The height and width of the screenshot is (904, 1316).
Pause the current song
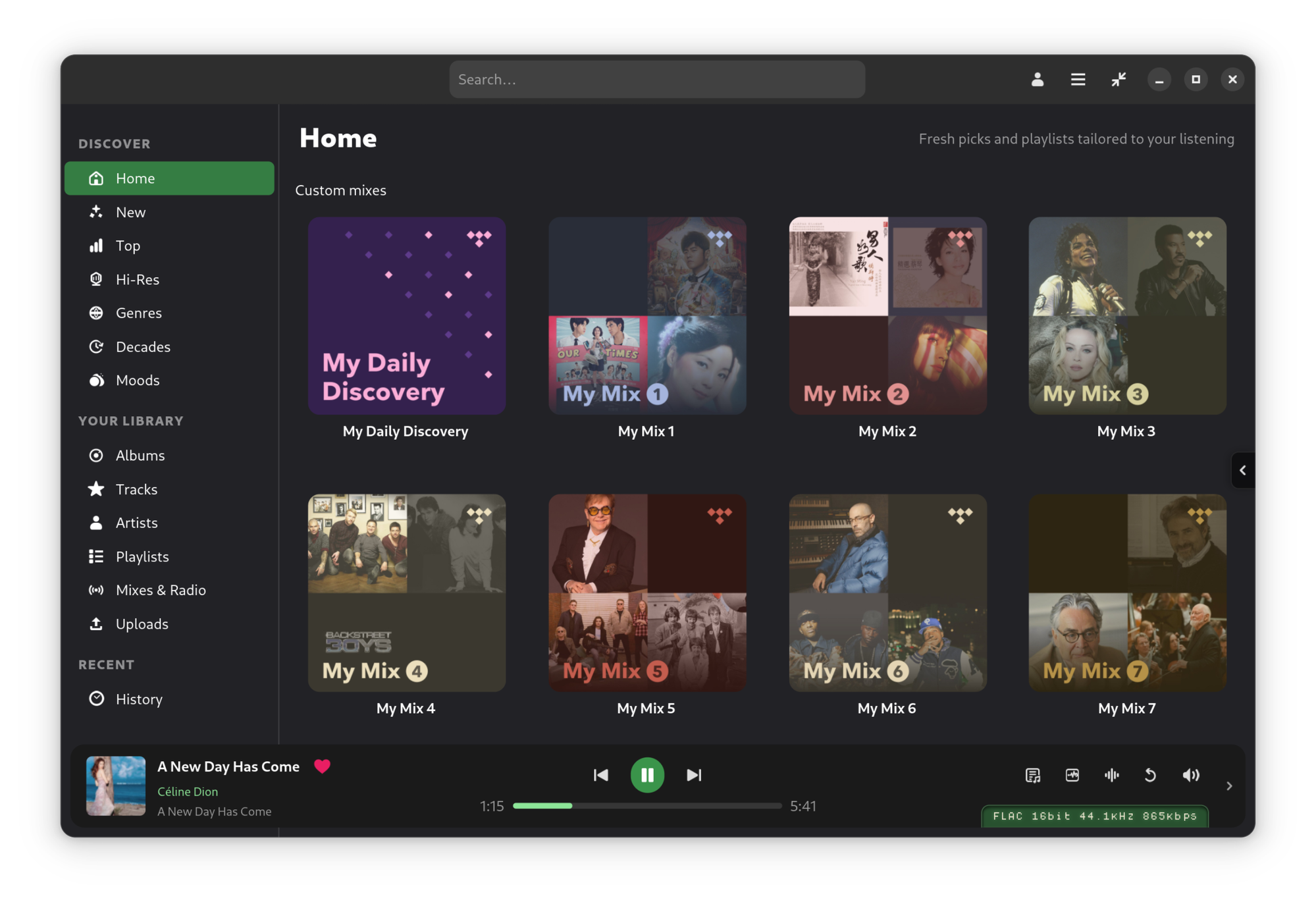click(647, 775)
